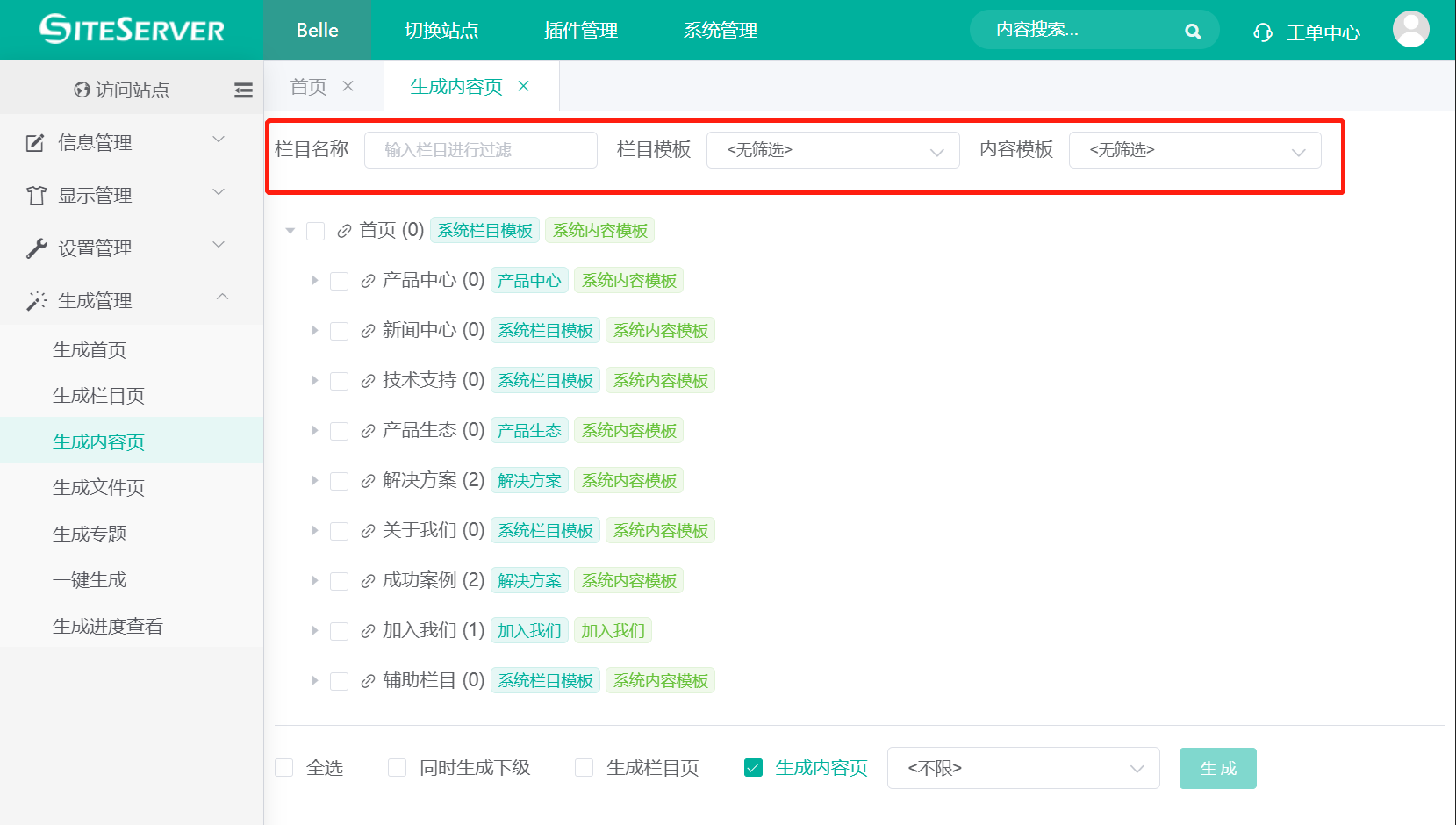Viewport: 1456px width, 825px height.
Task: Select 生成栏目页 in the sidebar
Action: (x=98, y=396)
